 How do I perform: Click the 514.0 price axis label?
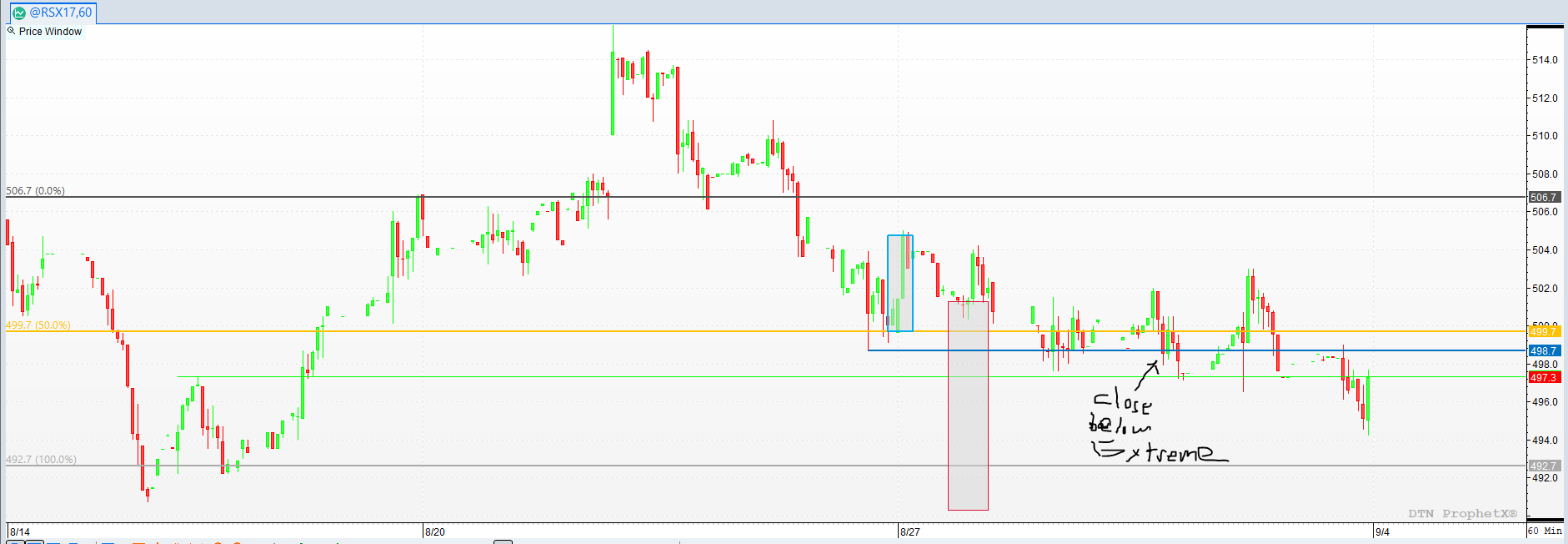pyautogui.click(x=1545, y=60)
